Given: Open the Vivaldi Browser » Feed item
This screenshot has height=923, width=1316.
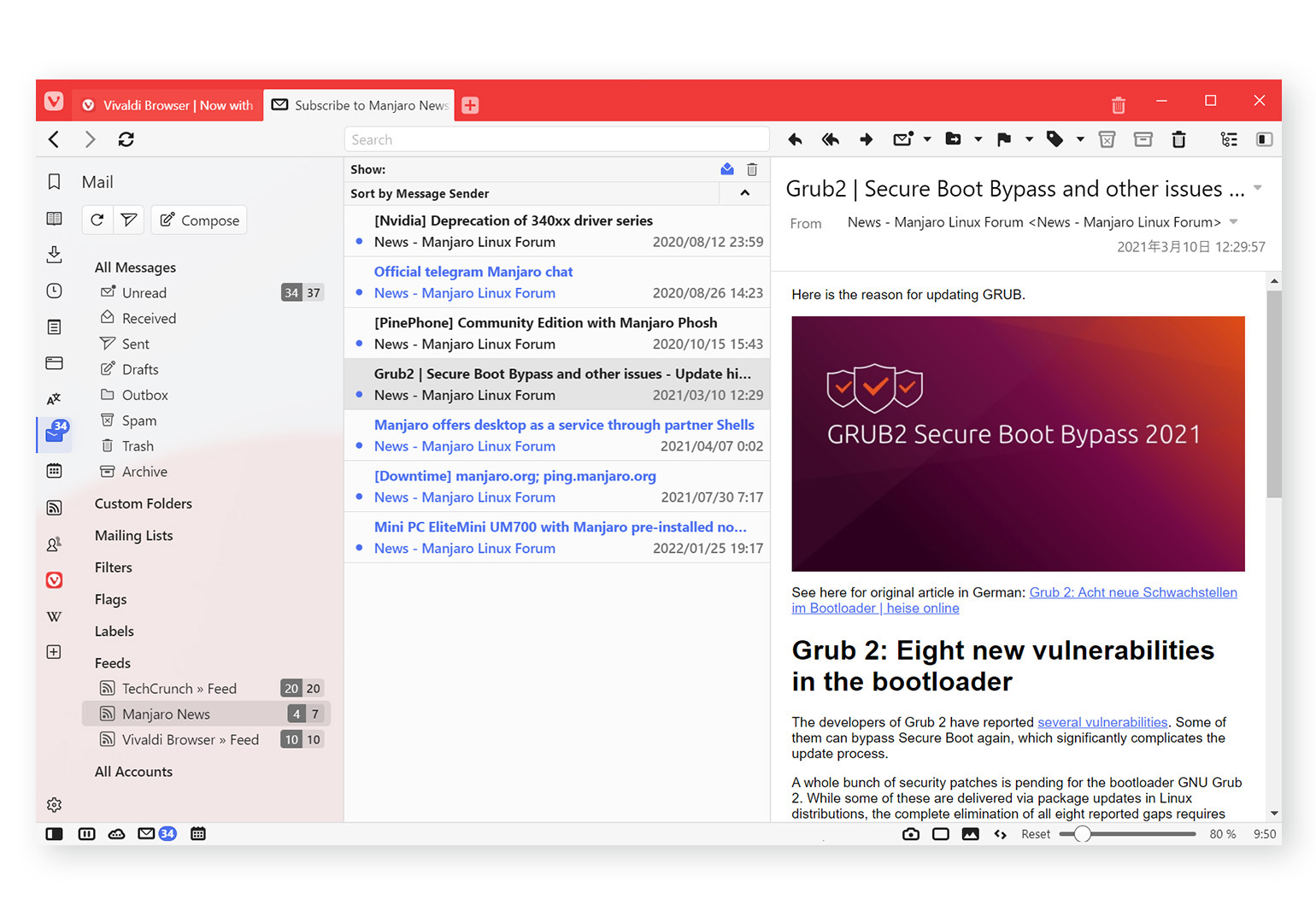Looking at the screenshot, I should pyautogui.click(x=207, y=740).
